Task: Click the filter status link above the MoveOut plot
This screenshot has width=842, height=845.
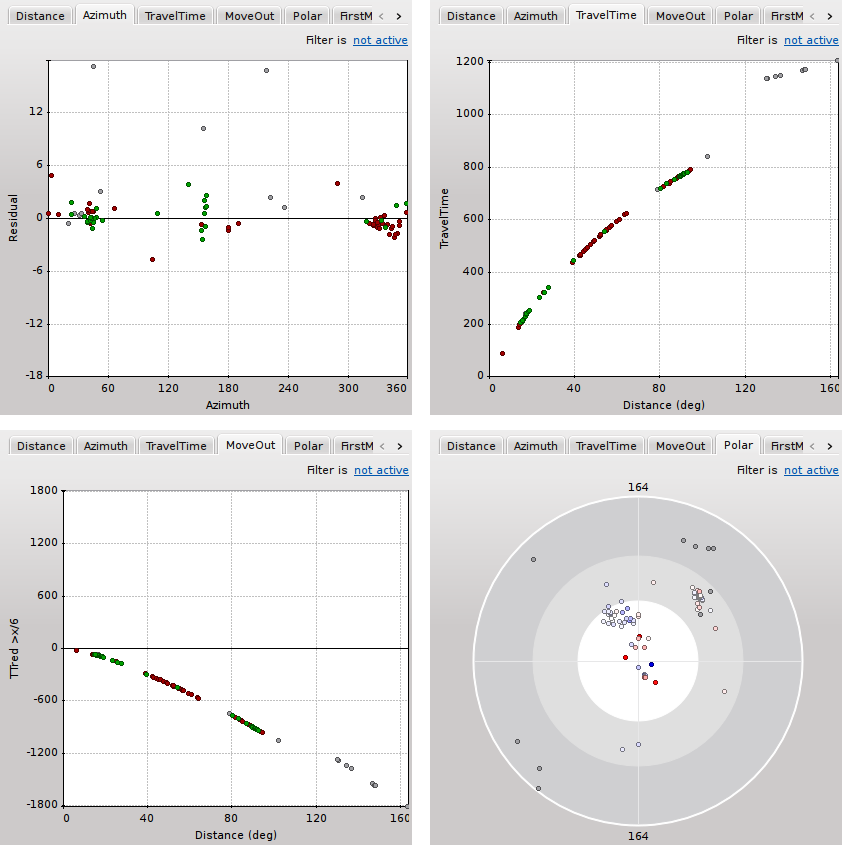Action: pos(380,470)
